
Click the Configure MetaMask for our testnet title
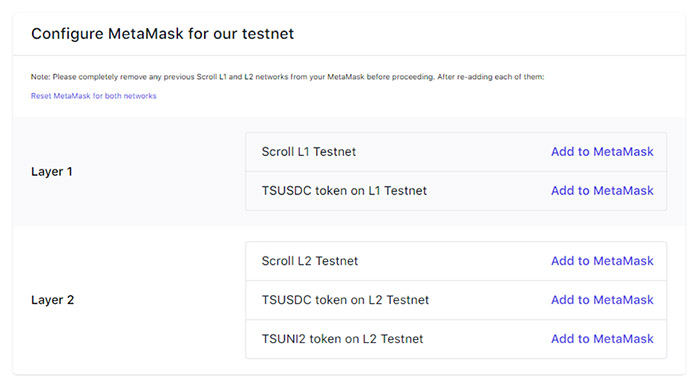pyautogui.click(x=162, y=34)
